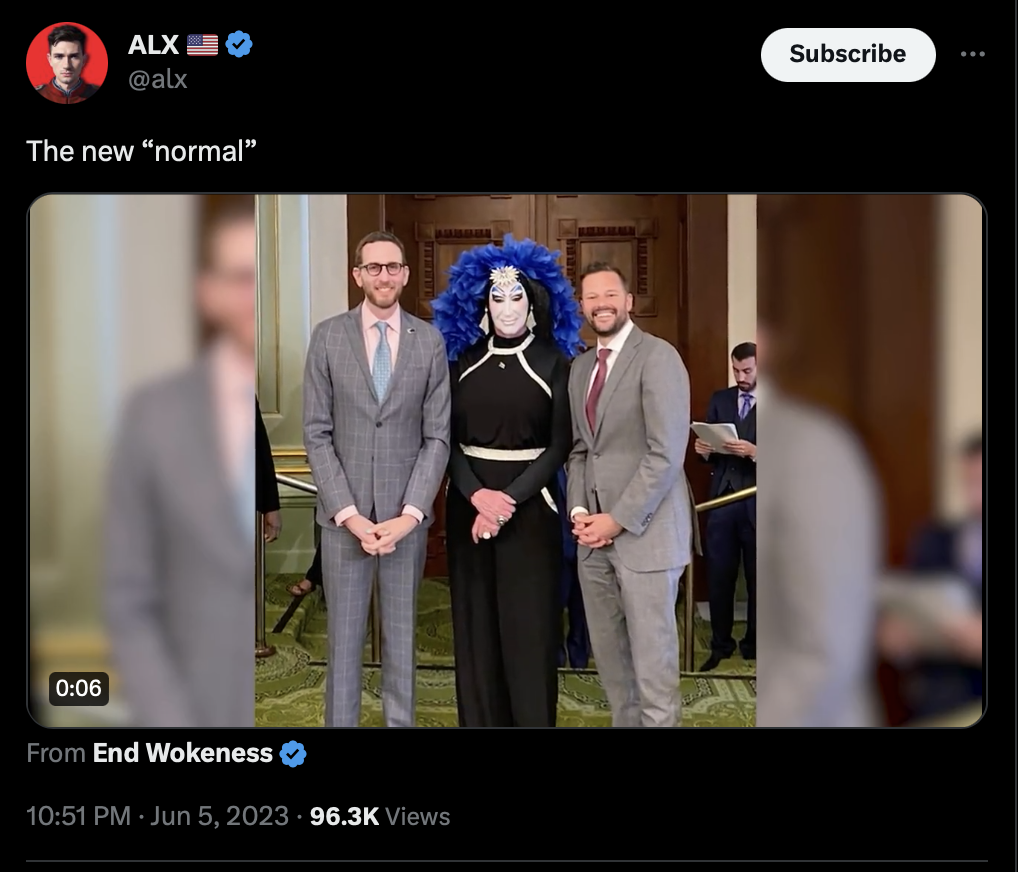
Task: Open the End Wokeness source account
Action: 182,753
